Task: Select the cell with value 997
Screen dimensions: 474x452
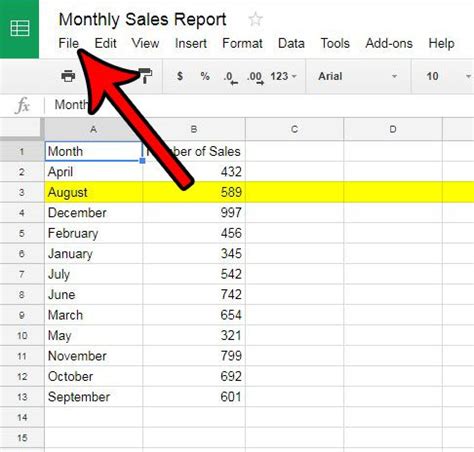Action: (194, 213)
